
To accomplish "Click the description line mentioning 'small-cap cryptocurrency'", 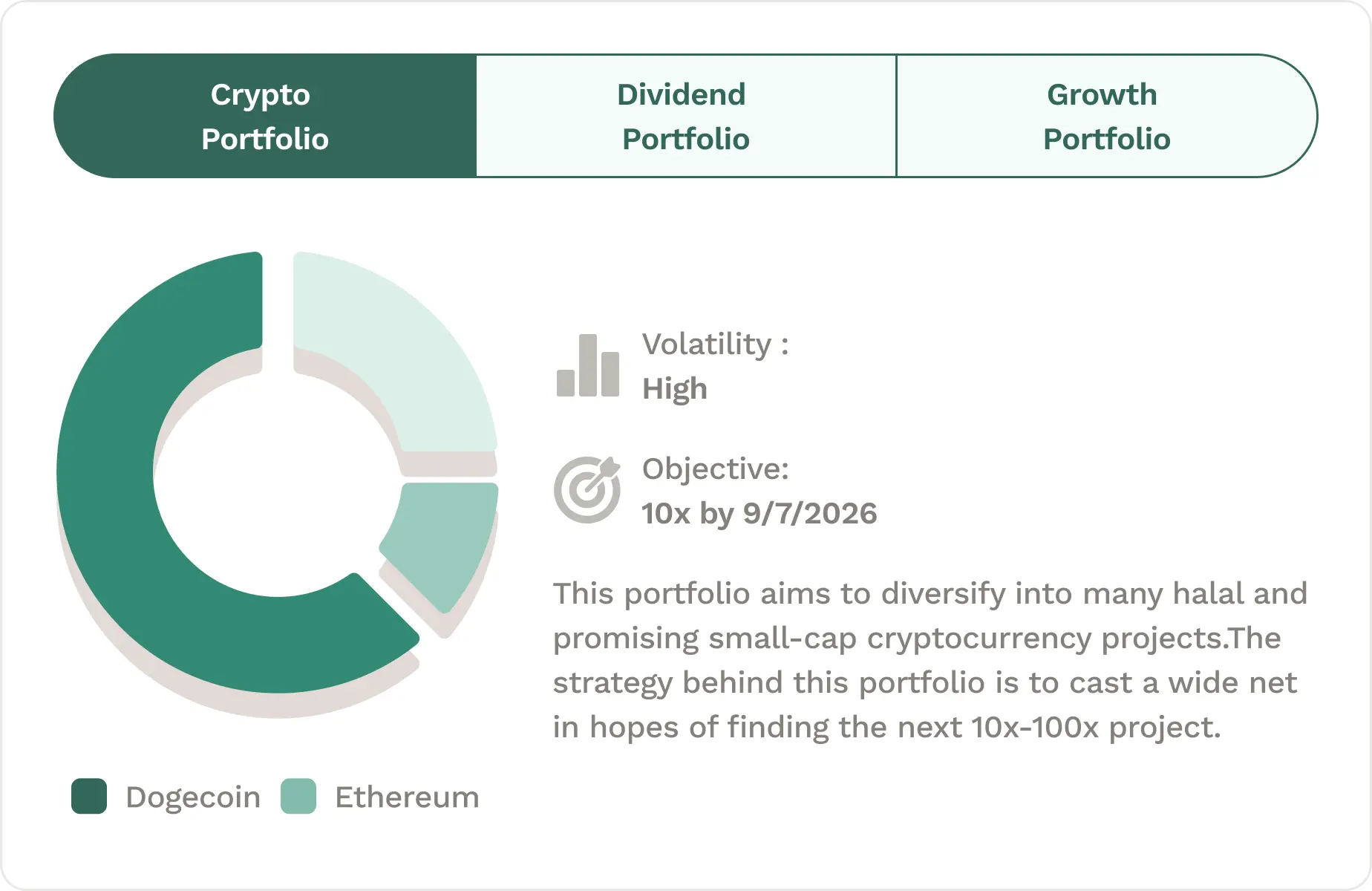I will (x=916, y=639).
